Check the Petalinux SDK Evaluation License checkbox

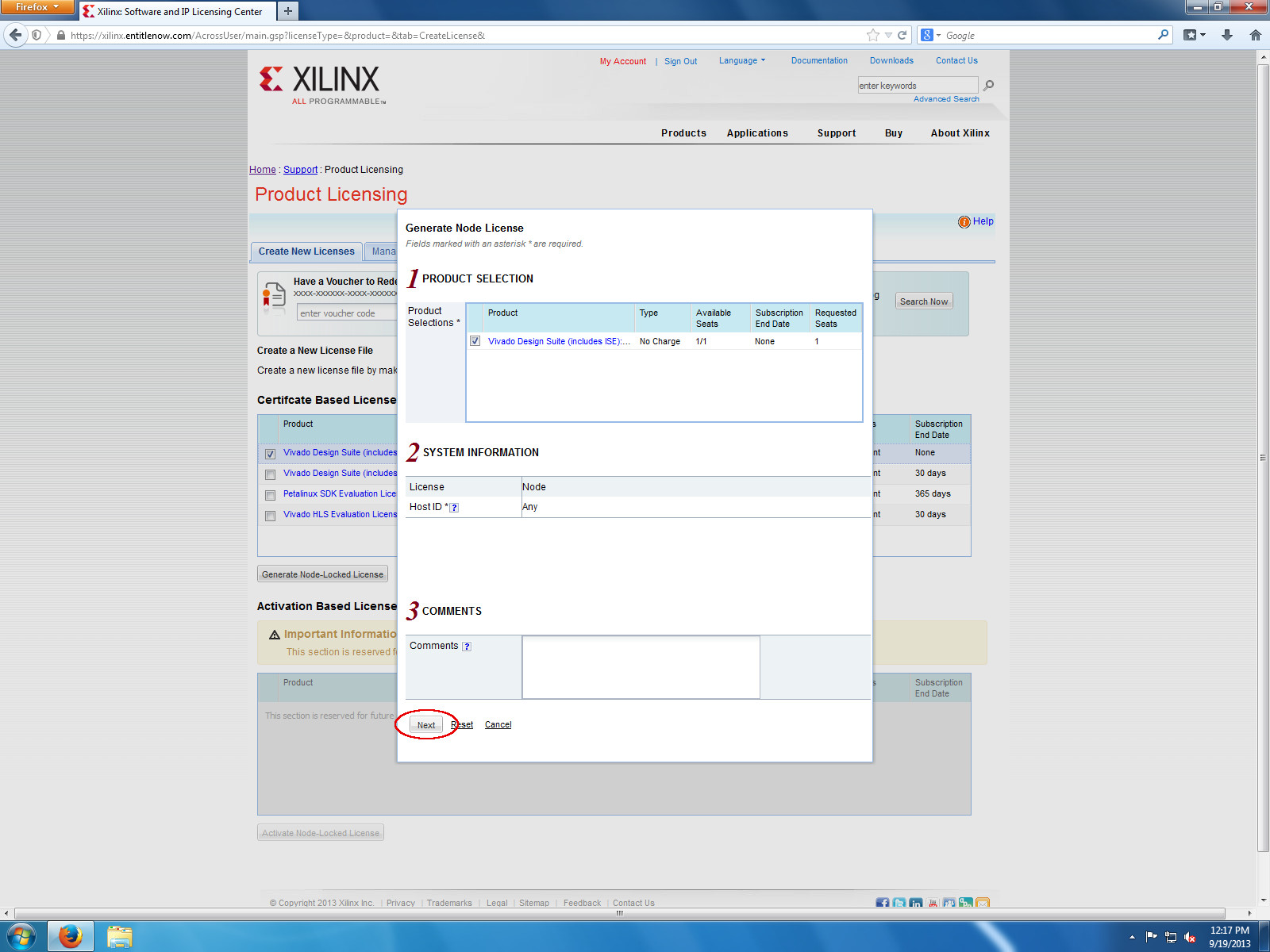pyautogui.click(x=270, y=495)
